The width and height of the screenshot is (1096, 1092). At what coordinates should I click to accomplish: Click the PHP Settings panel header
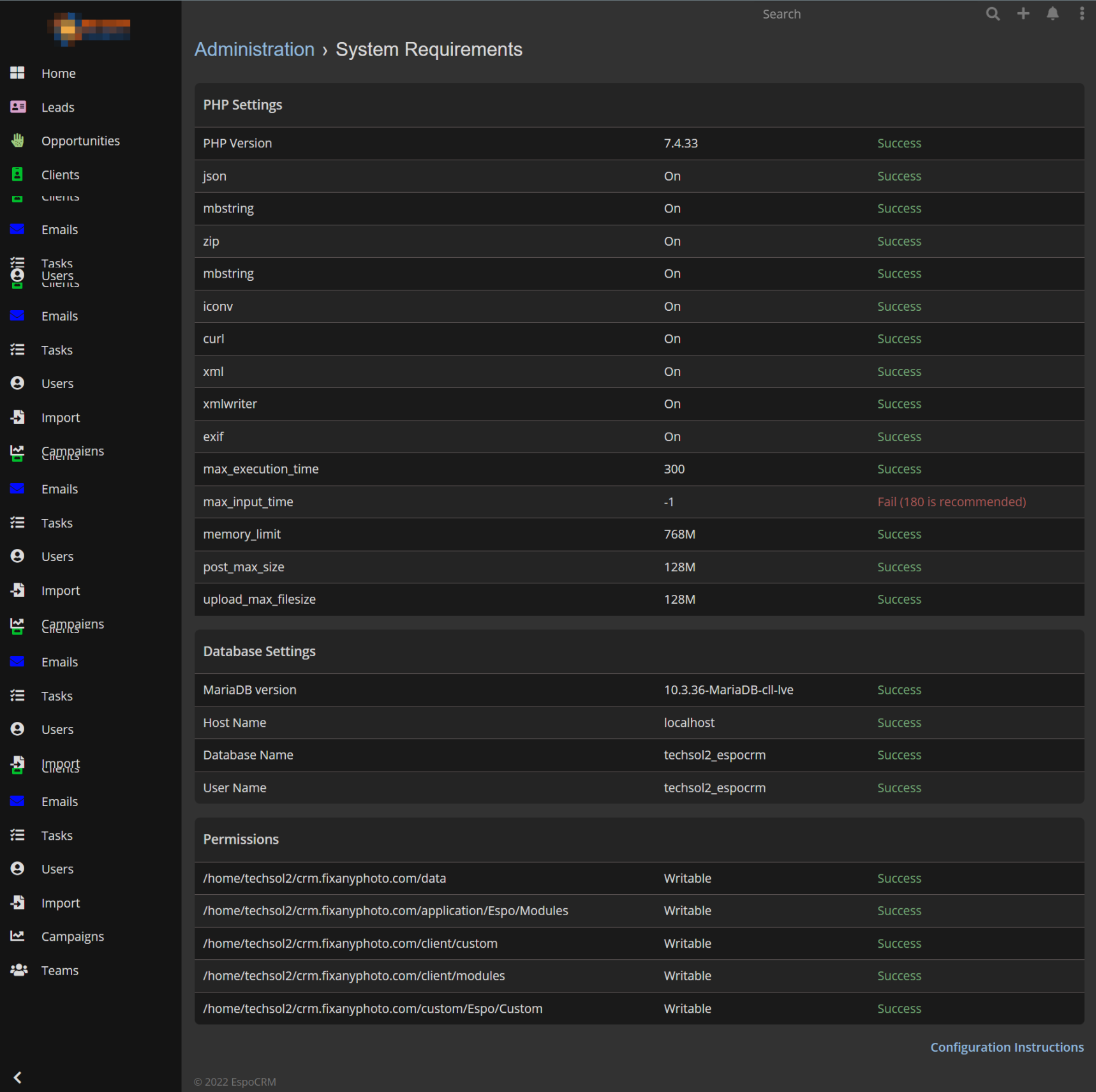point(242,105)
